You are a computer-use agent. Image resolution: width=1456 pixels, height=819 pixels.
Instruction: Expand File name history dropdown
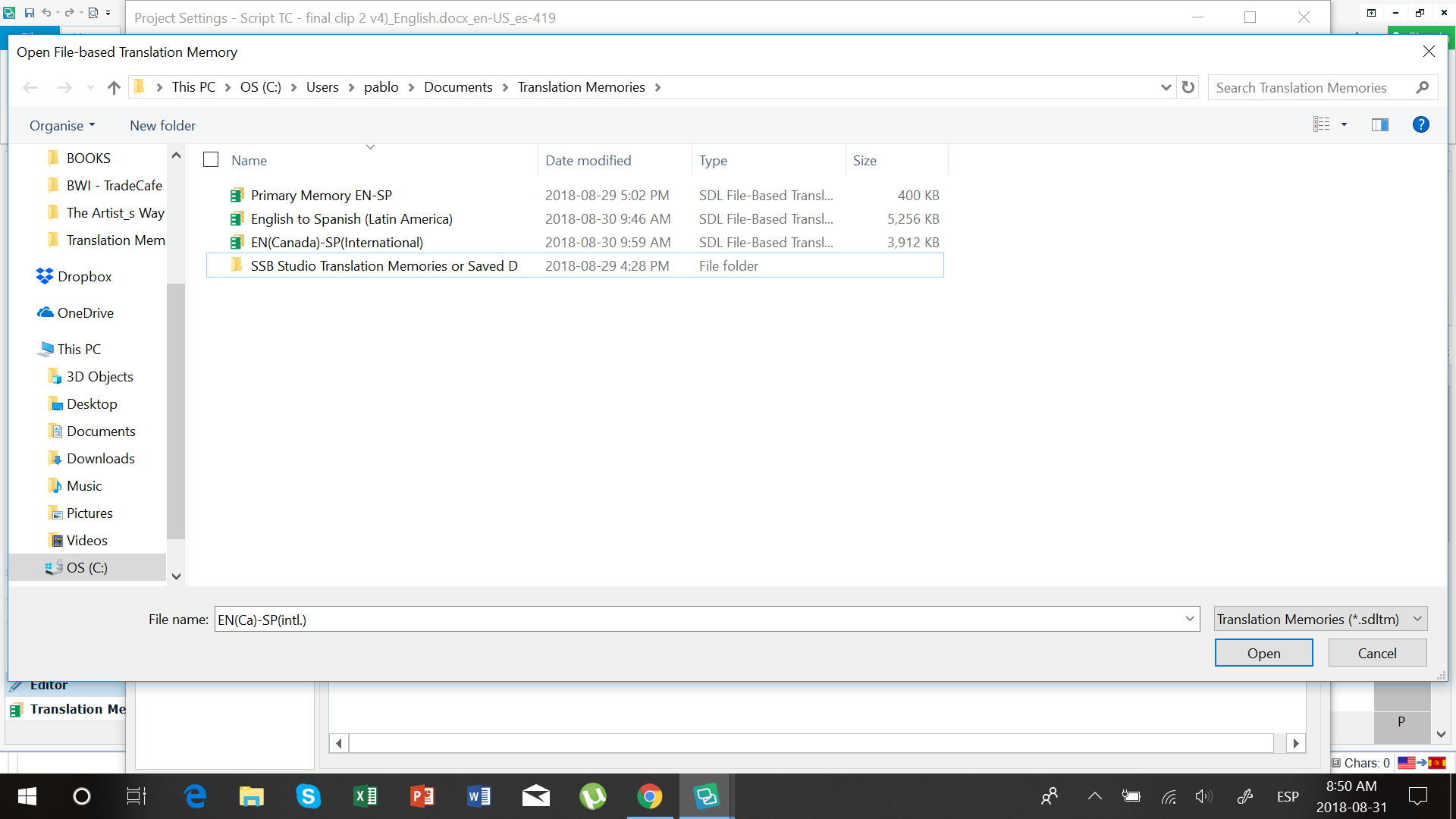coord(1190,619)
